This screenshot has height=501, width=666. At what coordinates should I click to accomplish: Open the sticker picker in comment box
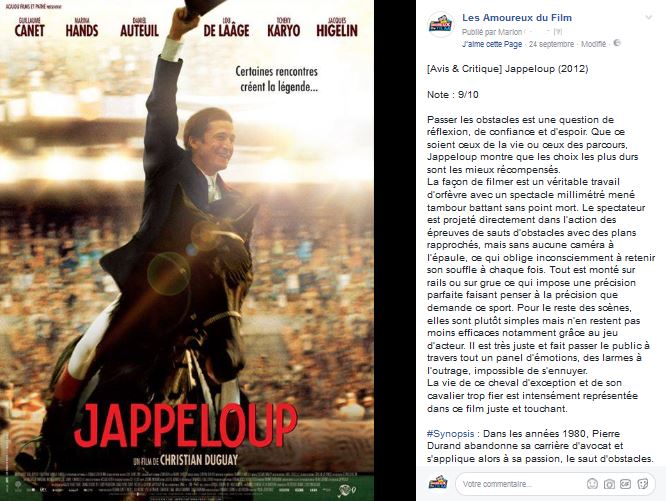coord(643,484)
